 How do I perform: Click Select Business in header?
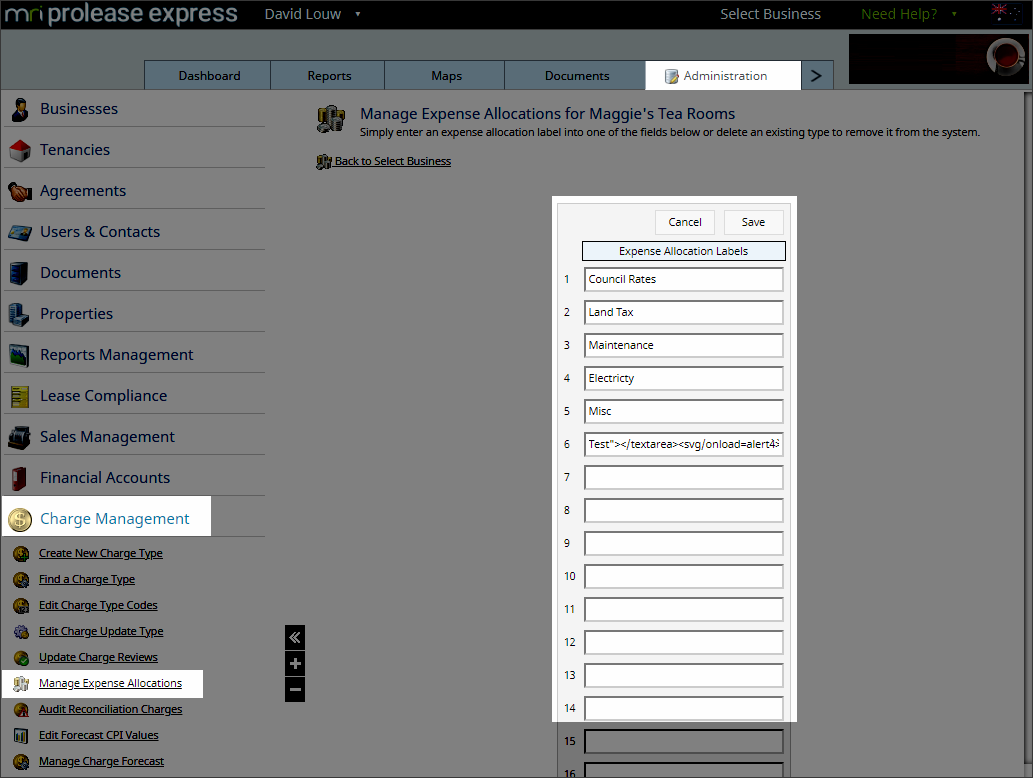click(x=770, y=14)
